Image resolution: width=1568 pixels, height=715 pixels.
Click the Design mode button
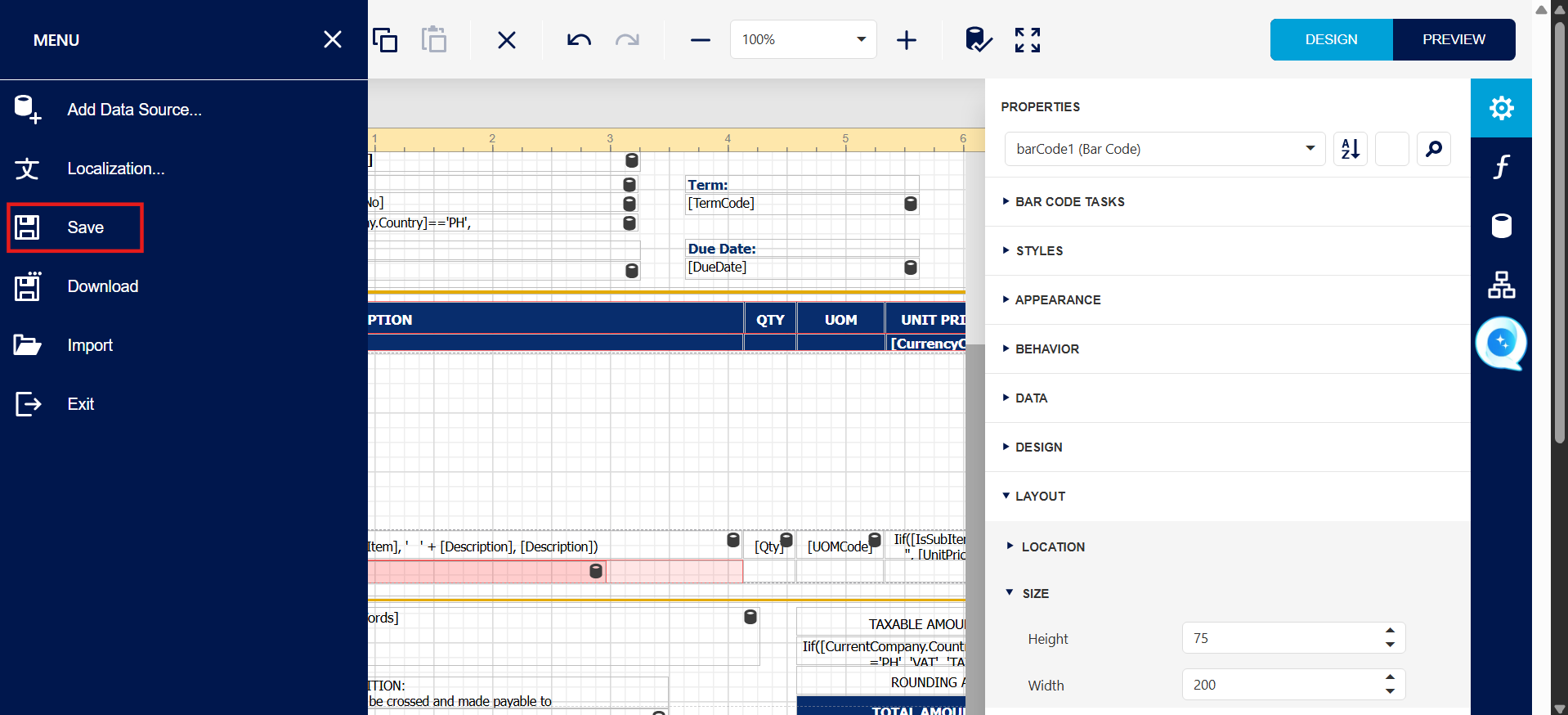point(1331,40)
